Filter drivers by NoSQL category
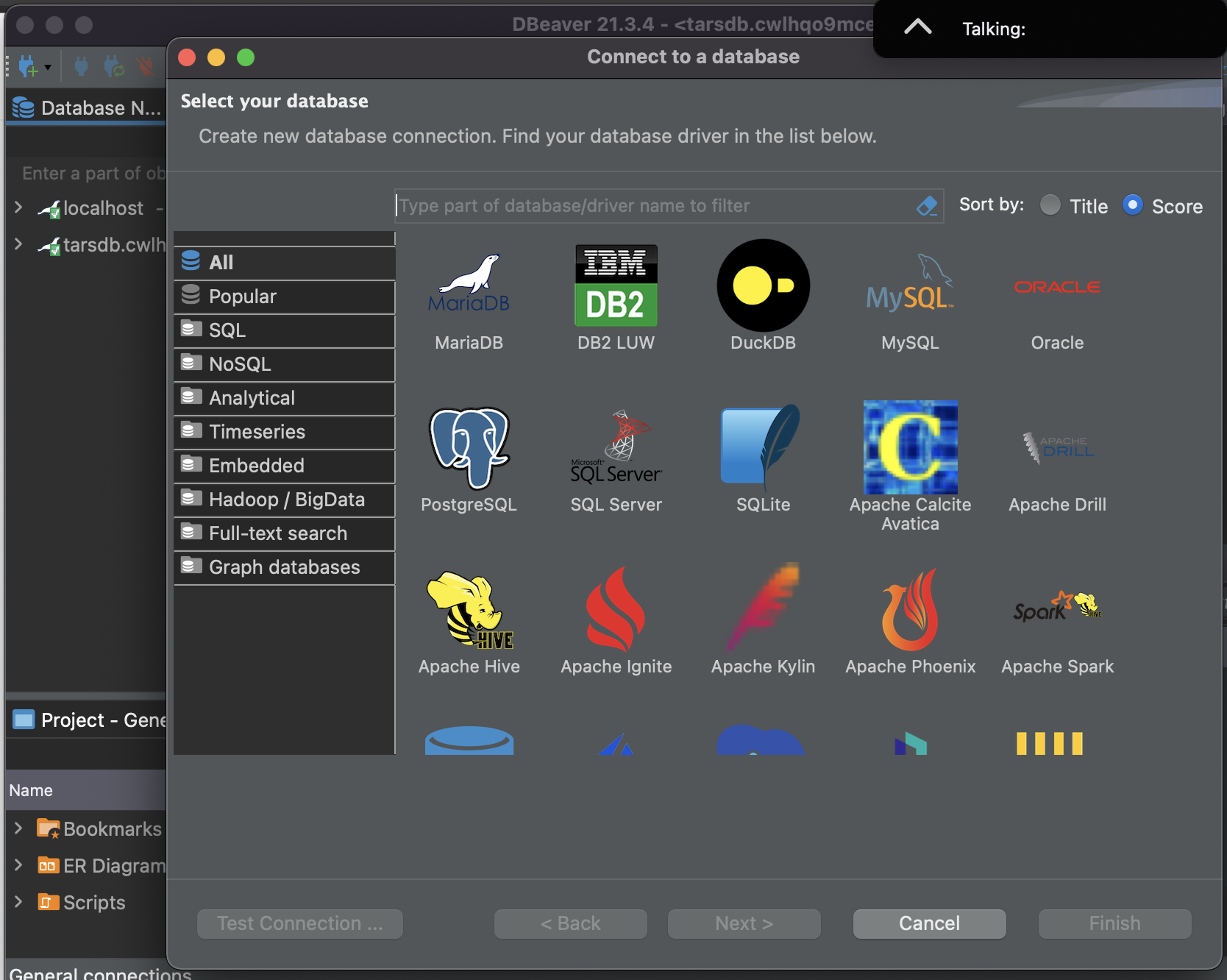This screenshot has height=980, width=1227. point(285,364)
